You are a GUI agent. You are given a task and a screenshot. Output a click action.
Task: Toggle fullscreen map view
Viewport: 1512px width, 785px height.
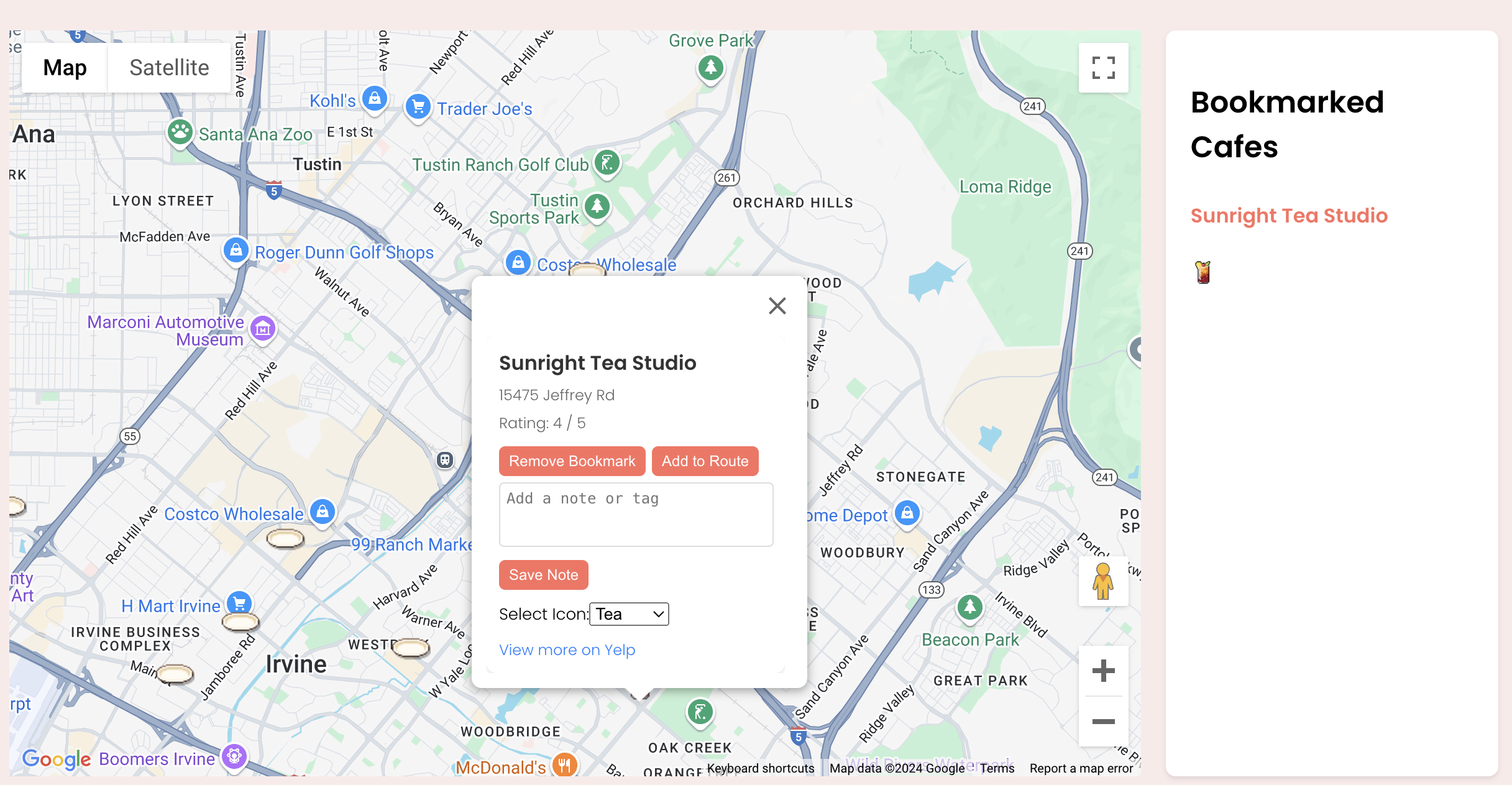pyautogui.click(x=1103, y=68)
